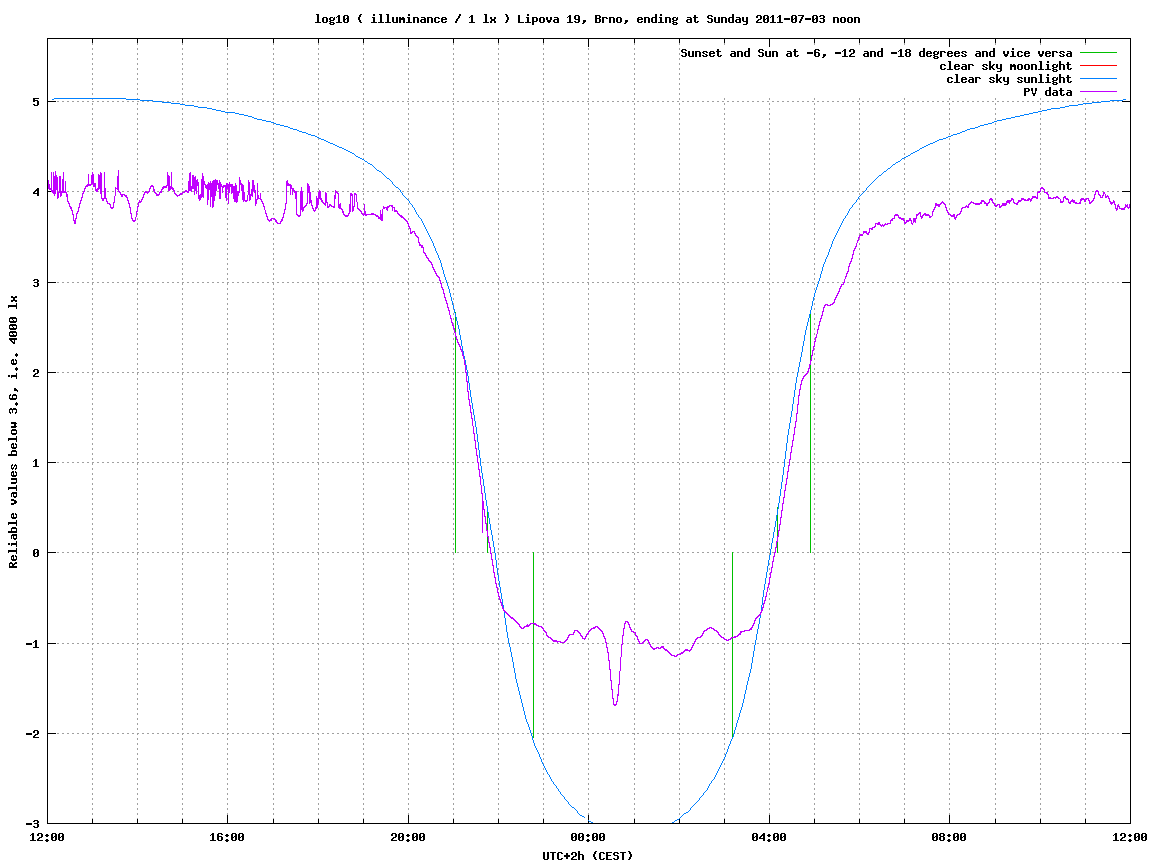Screen dimensions: 1151x863
Task: Click the y-axis tick label -3
Action: point(32,823)
